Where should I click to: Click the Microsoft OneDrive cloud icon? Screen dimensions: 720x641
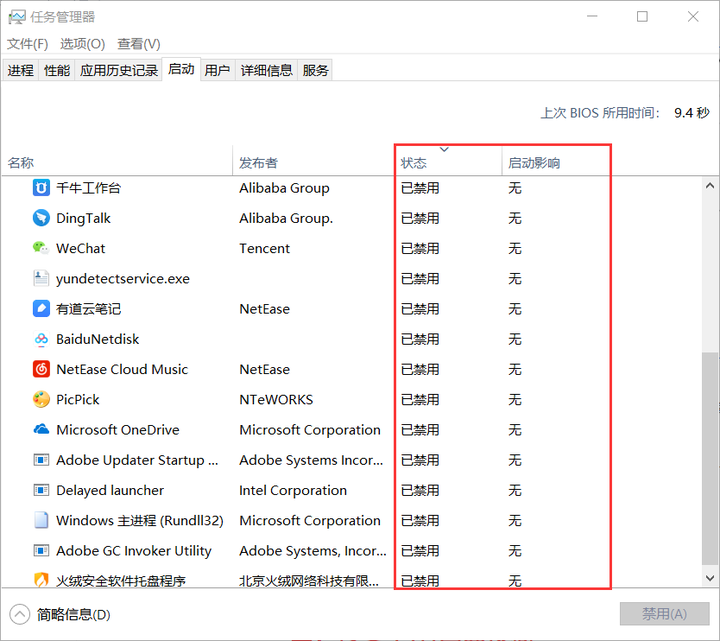point(41,429)
